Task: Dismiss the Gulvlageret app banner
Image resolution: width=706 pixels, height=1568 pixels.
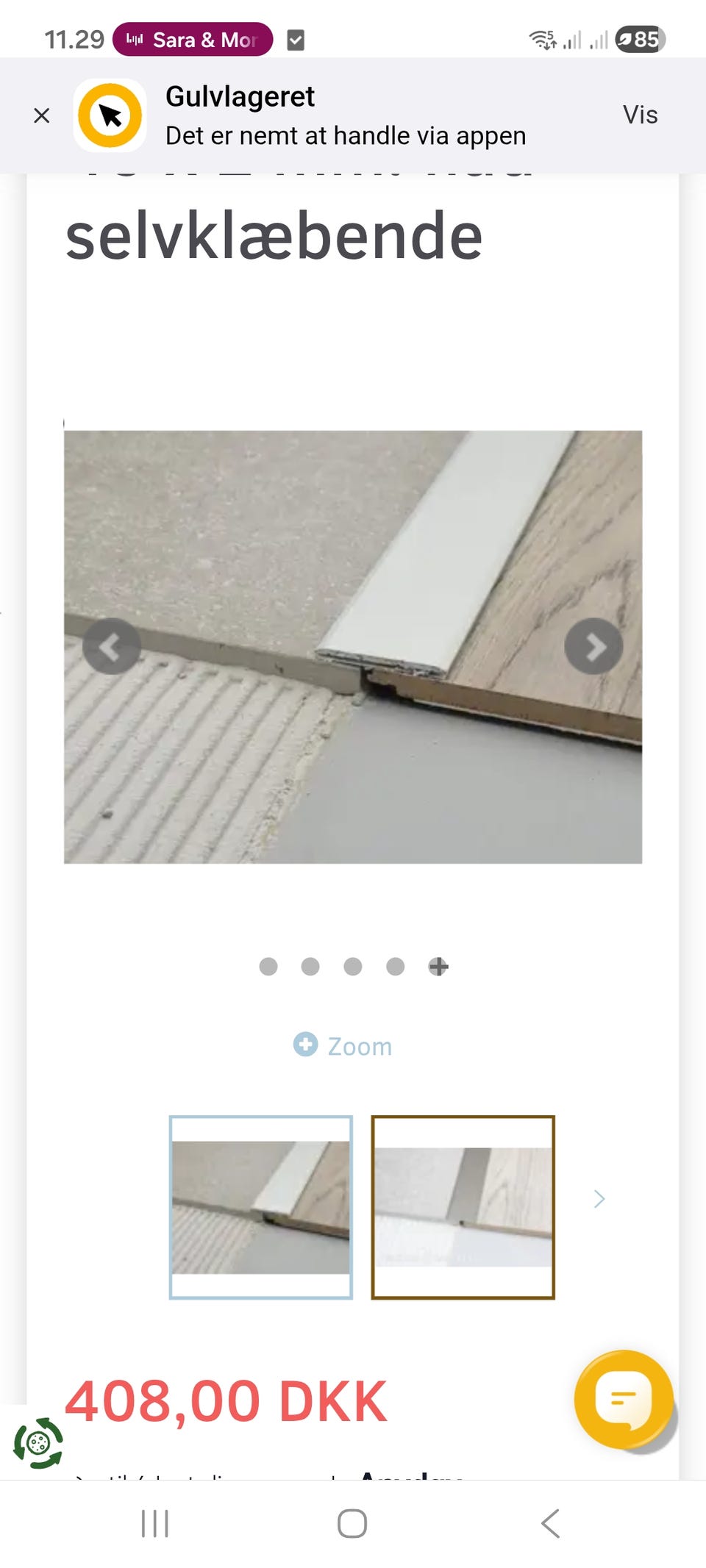Action: pos(42,115)
